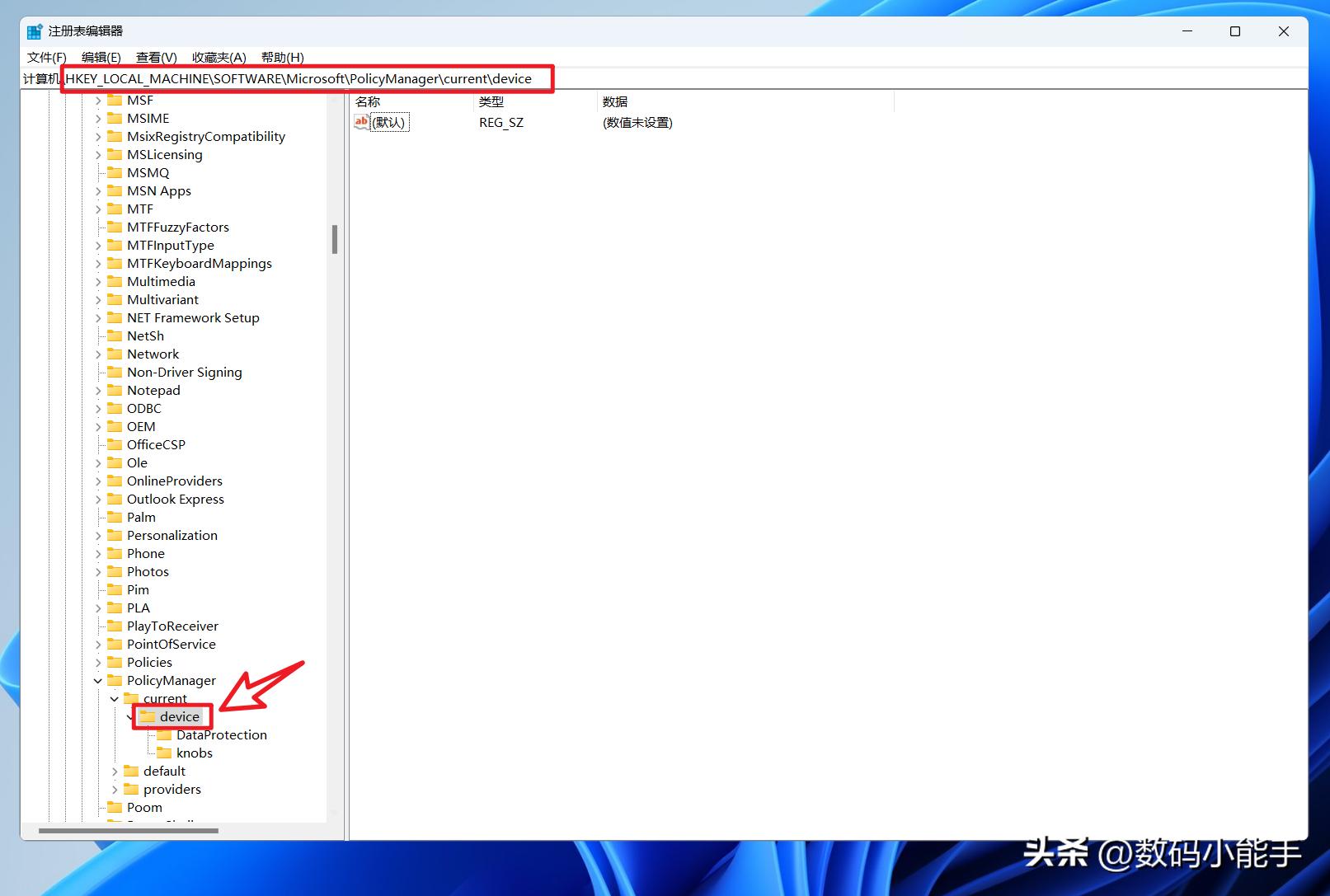Viewport: 1330px width, 896px height.
Task: Select the Network key folder icon
Action: pos(115,354)
